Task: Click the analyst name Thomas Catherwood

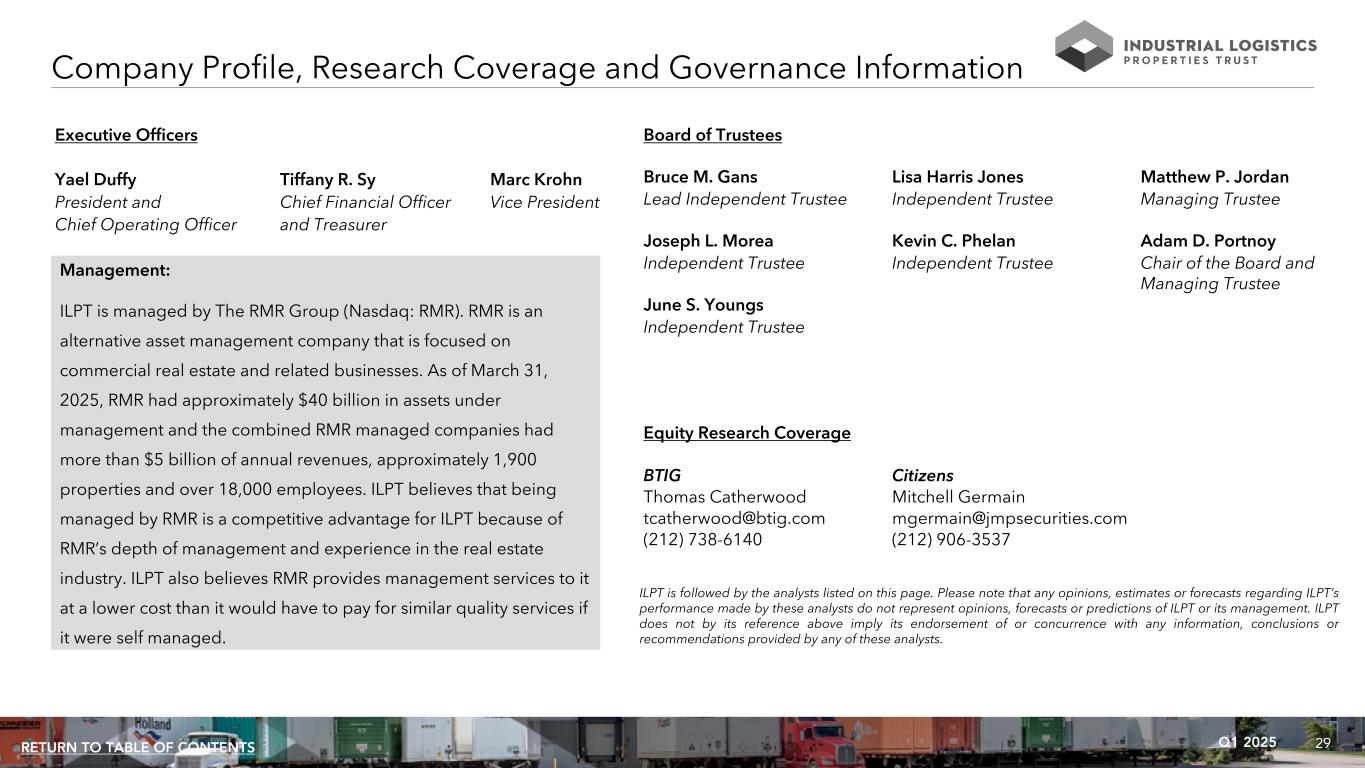Action: (724, 497)
